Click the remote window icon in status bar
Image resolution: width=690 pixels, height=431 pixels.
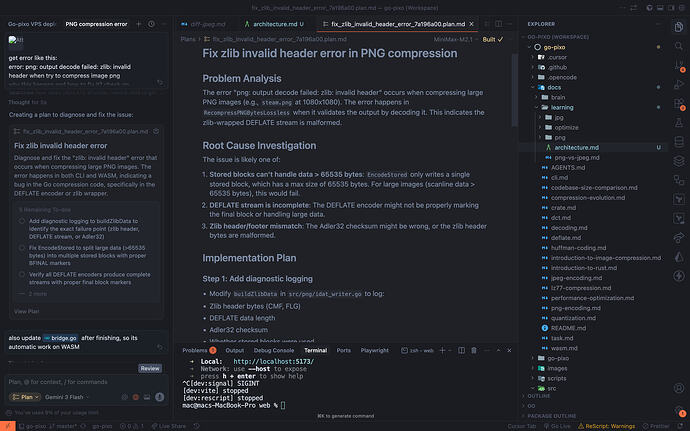coord(7,426)
